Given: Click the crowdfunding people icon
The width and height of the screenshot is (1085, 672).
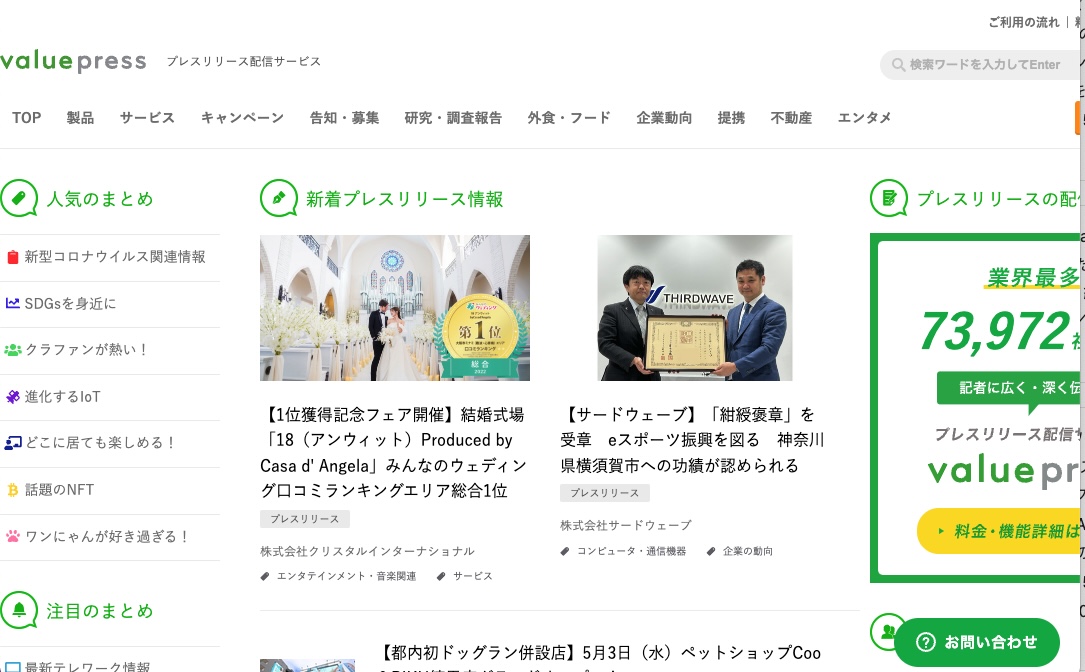Looking at the screenshot, I should 14,350.
